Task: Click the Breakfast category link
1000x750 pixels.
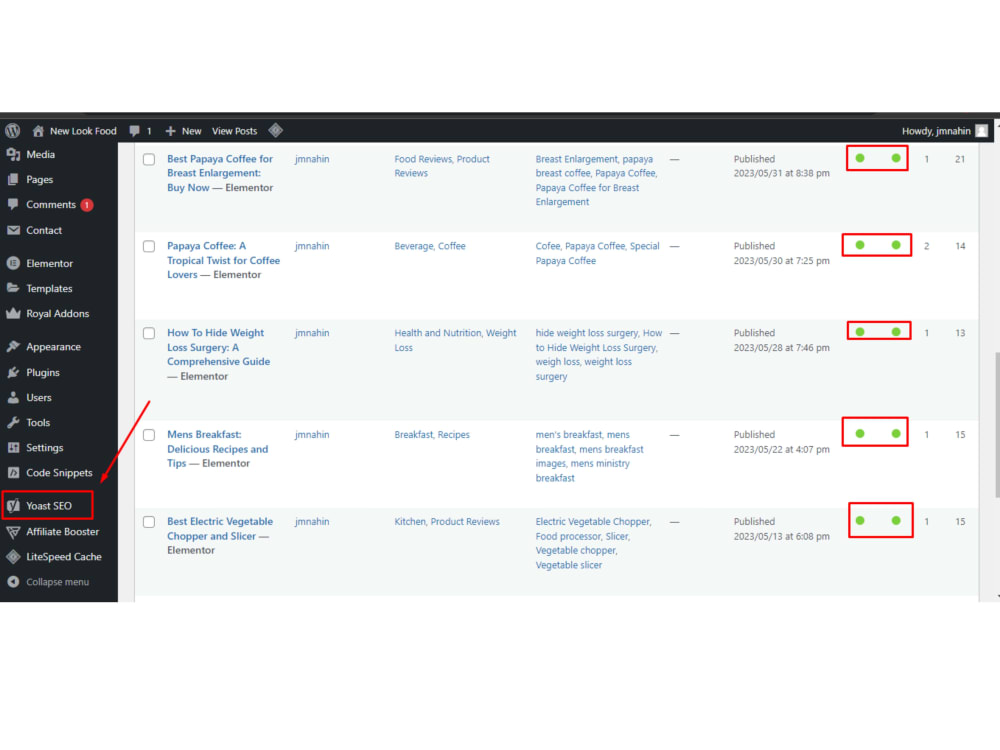Action: [413, 435]
